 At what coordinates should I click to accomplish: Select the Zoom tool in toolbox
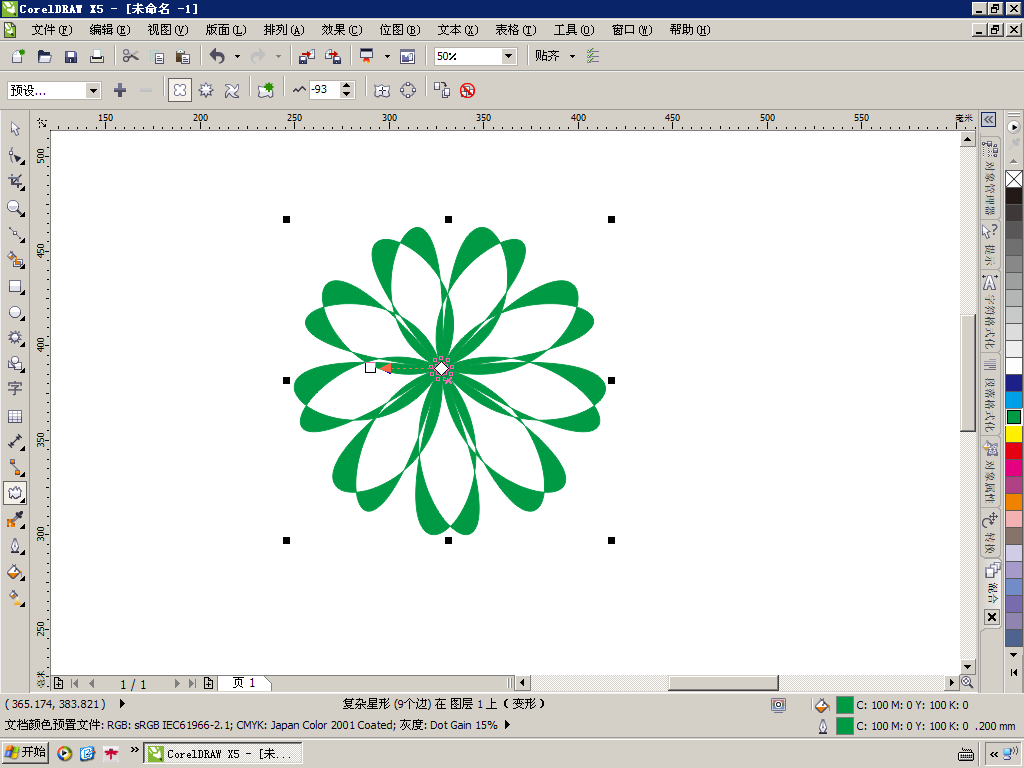[x=15, y=208]
